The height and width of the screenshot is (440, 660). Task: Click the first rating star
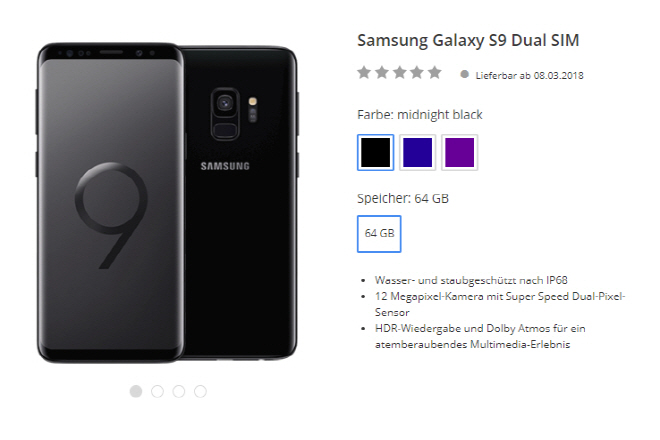click(364, 73)
